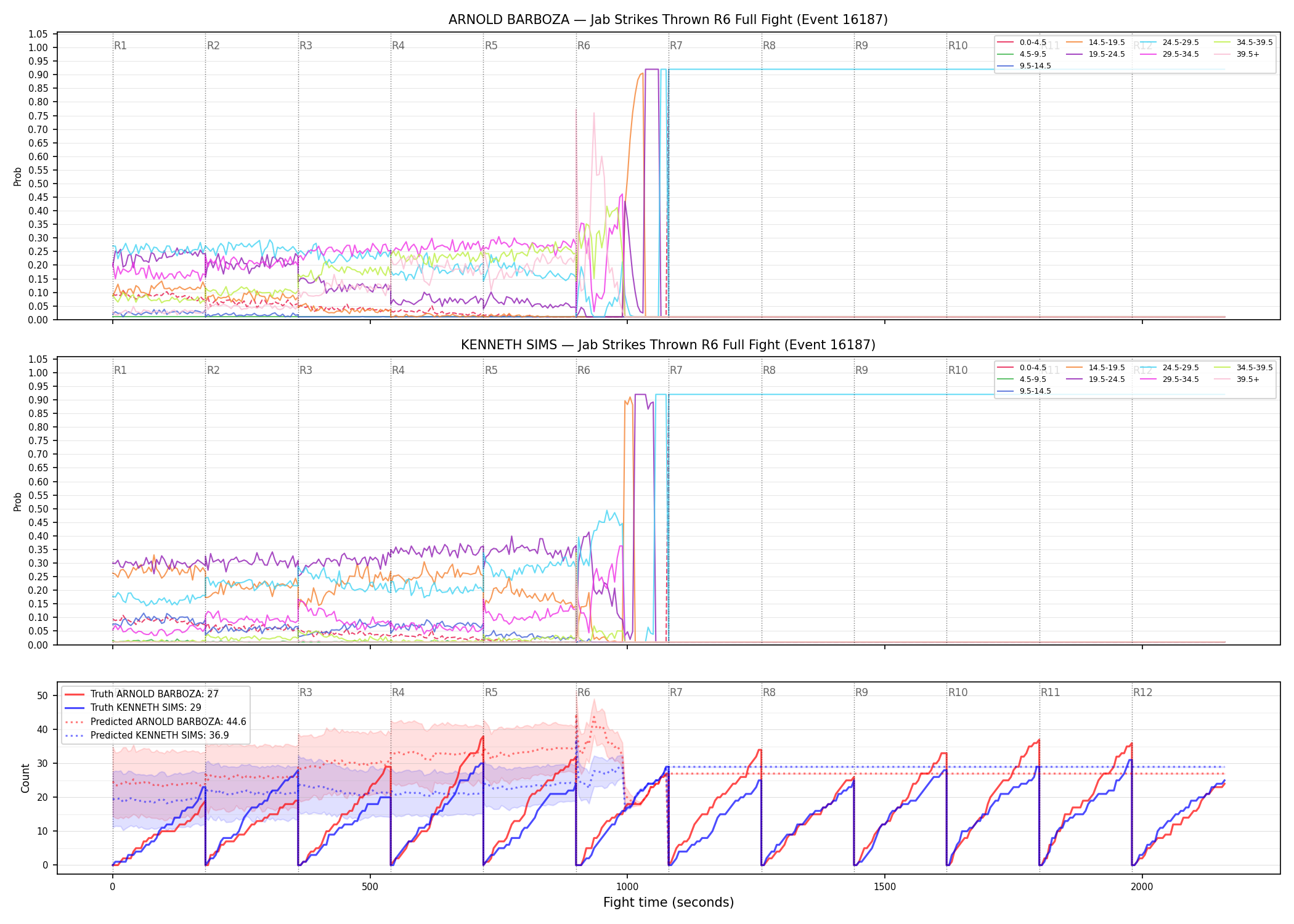
Task: Click the x-axis tick label 1500
Action: point(885,887)
